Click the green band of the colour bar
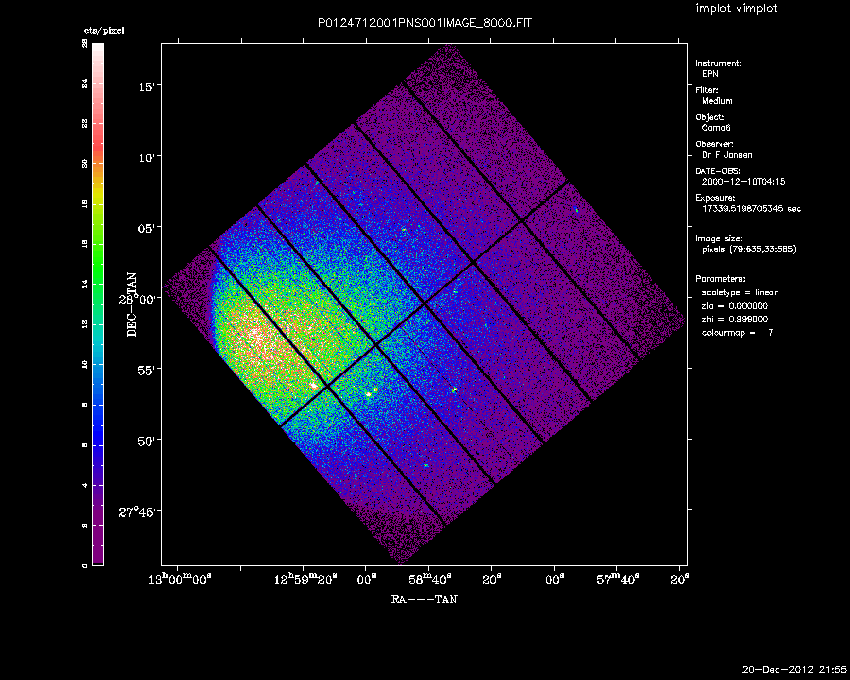The height and width of the screenshot is (680, 850). (x=98, y=266)
